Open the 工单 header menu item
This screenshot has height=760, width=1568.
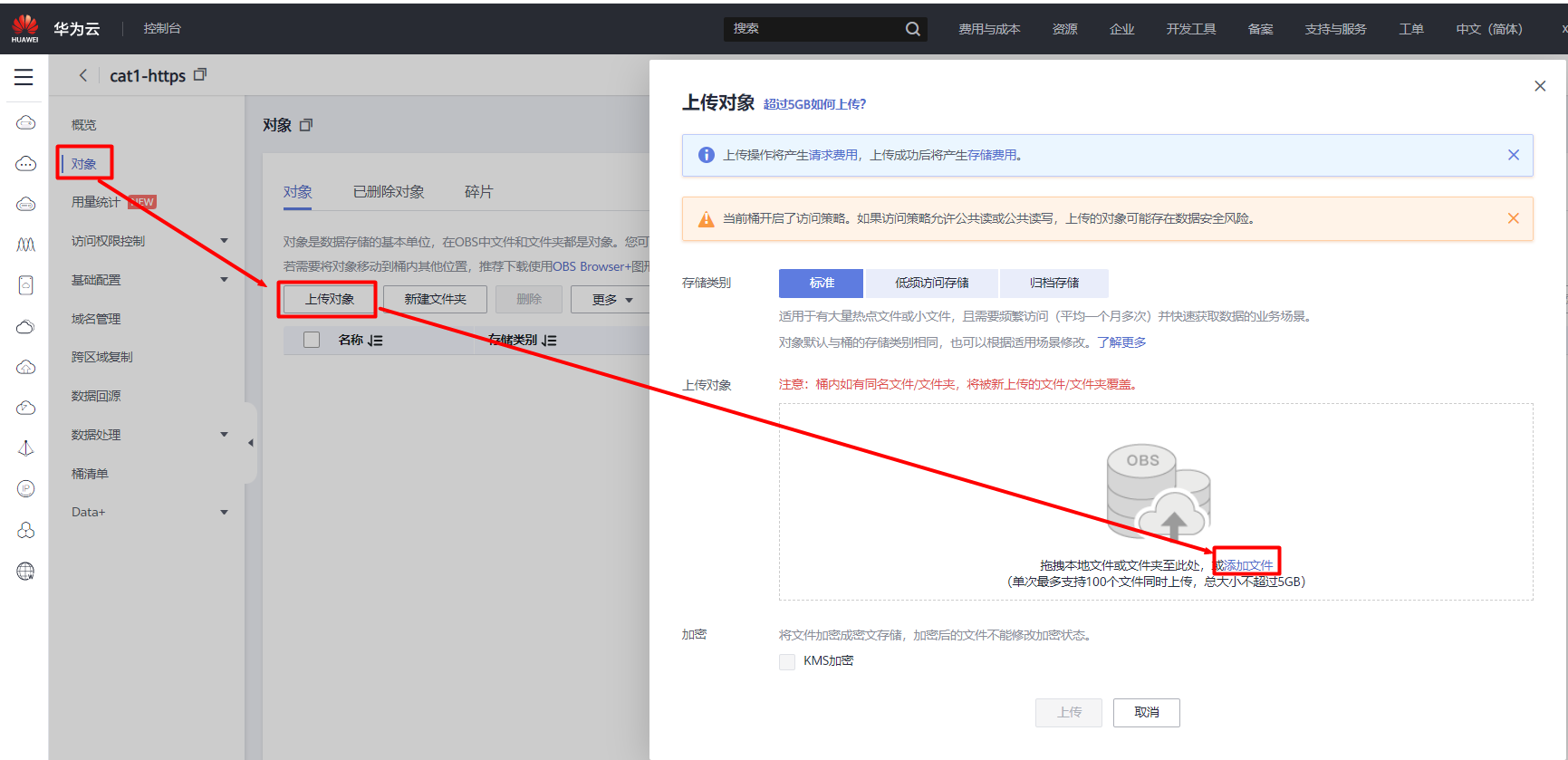click(x=1411, y=29)
